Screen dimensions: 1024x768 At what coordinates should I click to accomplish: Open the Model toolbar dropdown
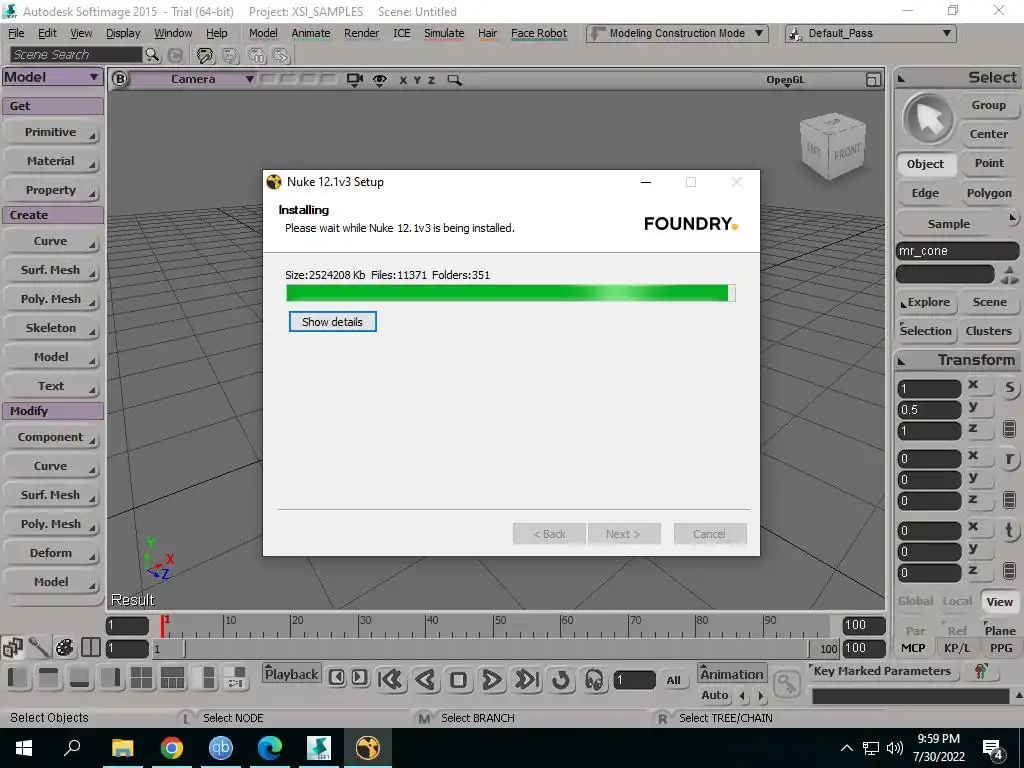click(x=52, y=77)
